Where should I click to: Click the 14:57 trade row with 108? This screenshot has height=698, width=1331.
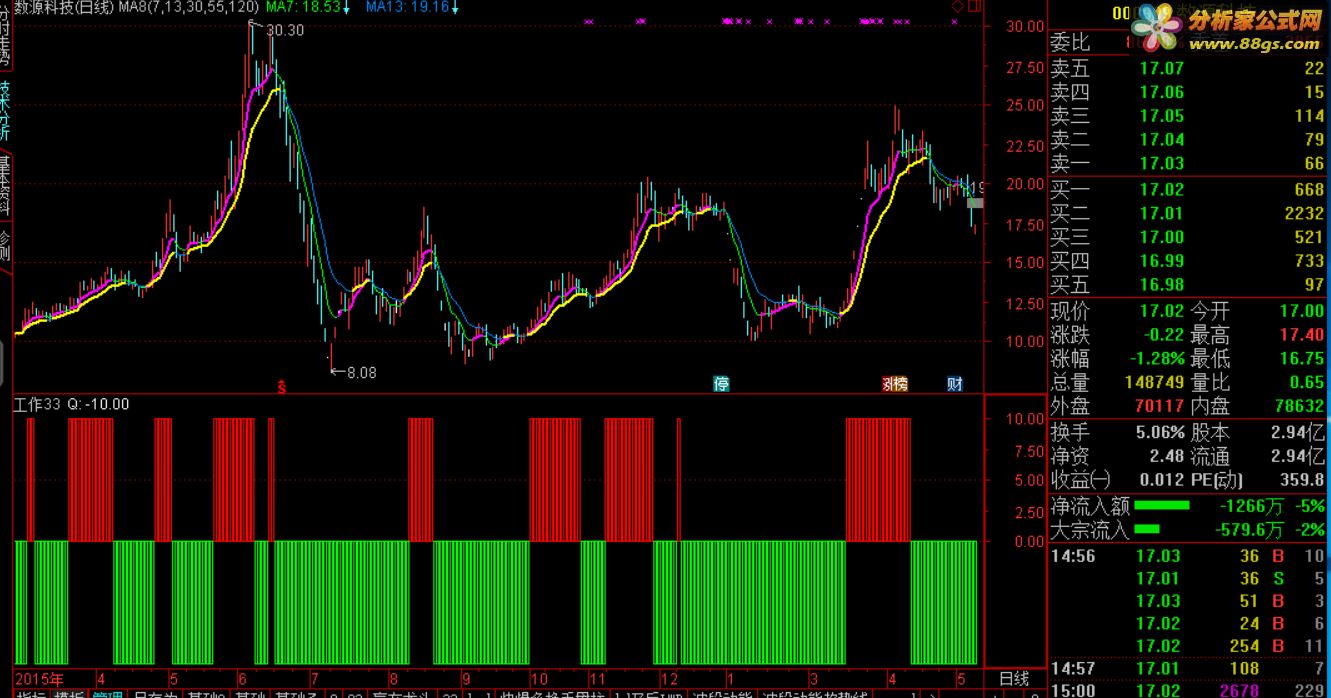tap(1188, 668)
